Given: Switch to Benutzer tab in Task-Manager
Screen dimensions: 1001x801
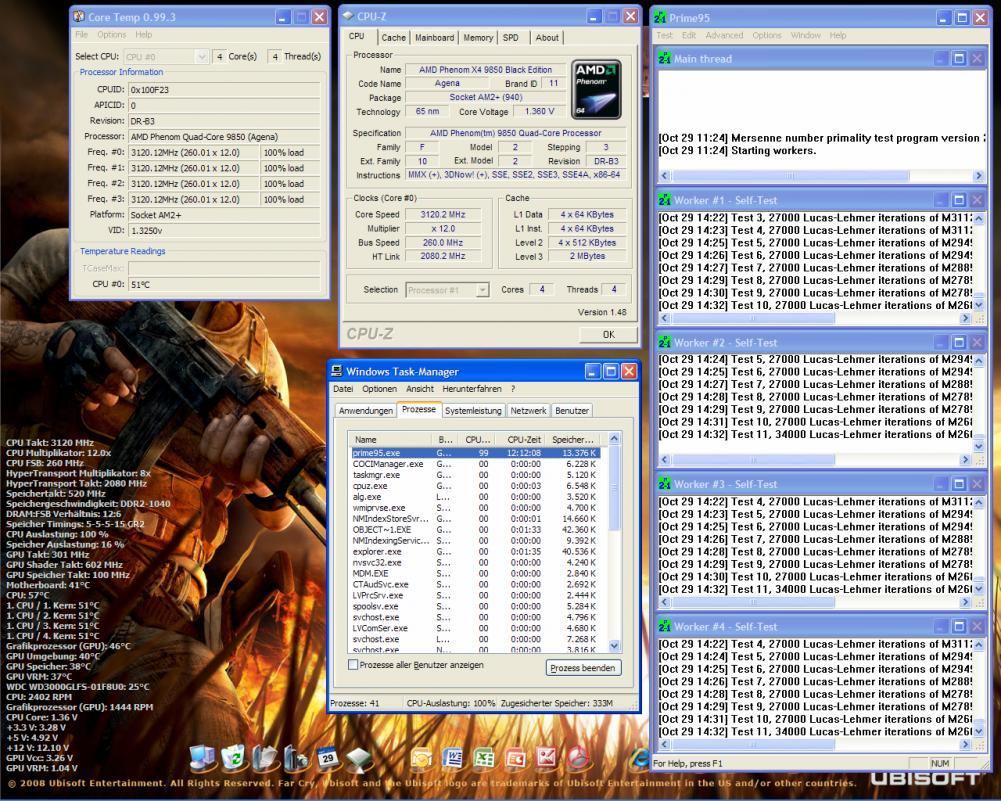Looking at the screenshot, I should (571, 410).
